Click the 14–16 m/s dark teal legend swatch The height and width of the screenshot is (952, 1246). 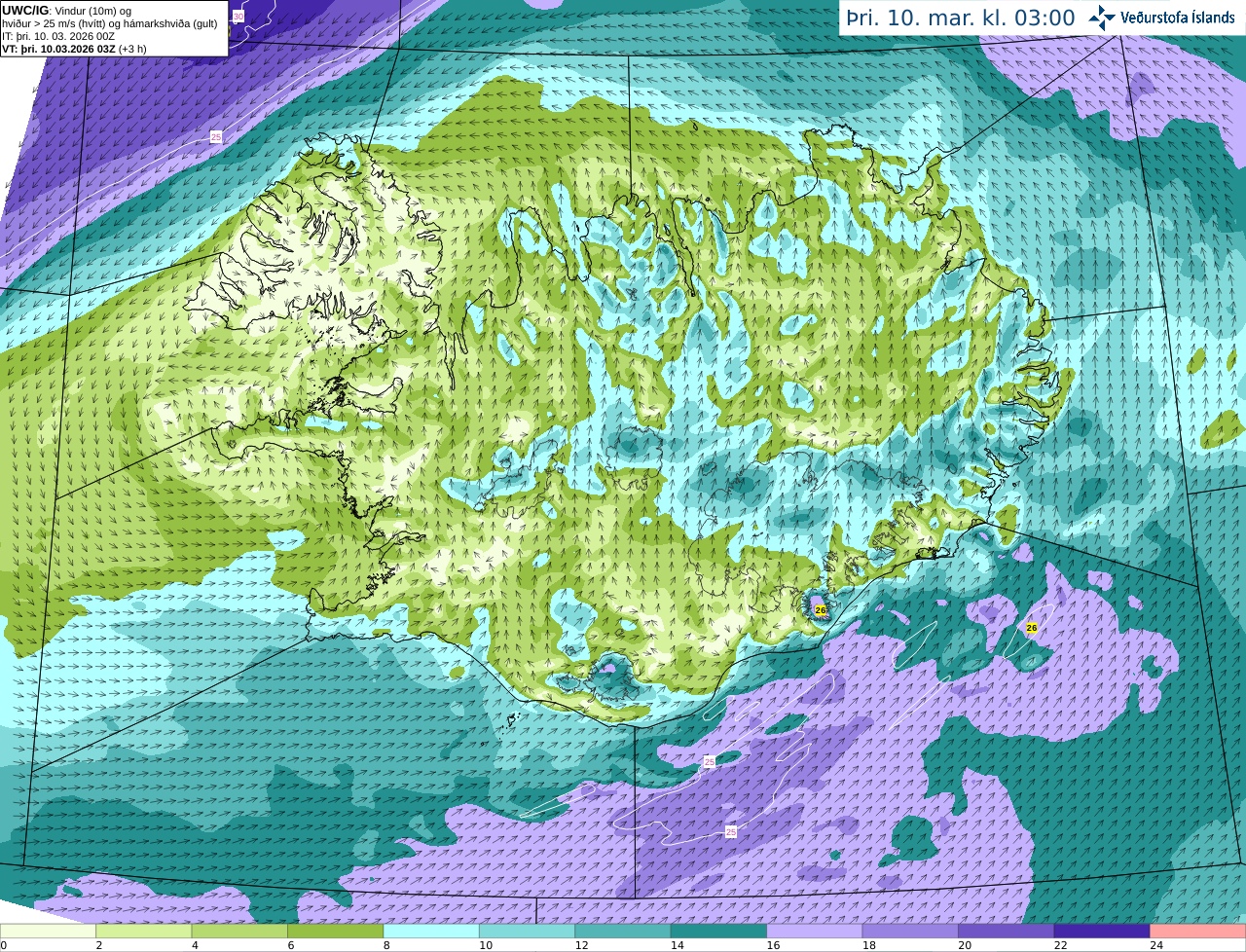click(719, 932)
